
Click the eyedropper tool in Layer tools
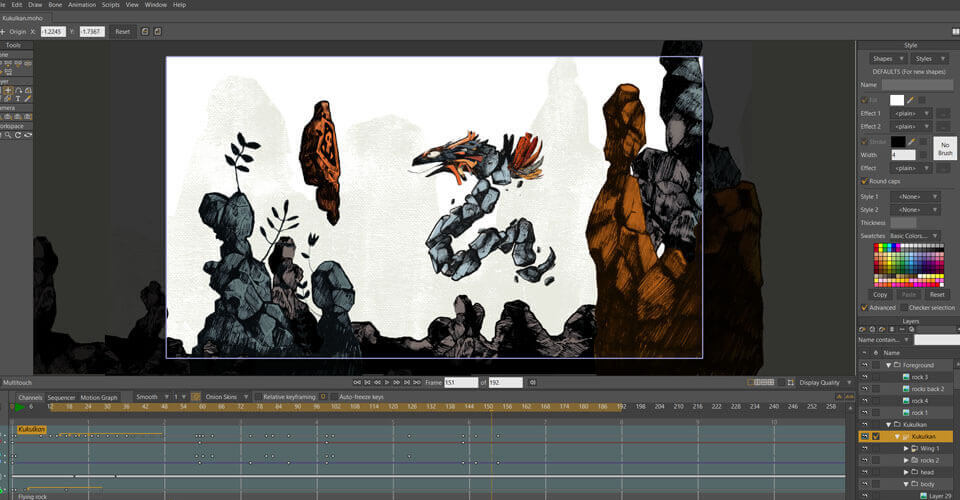click(28, 98)
